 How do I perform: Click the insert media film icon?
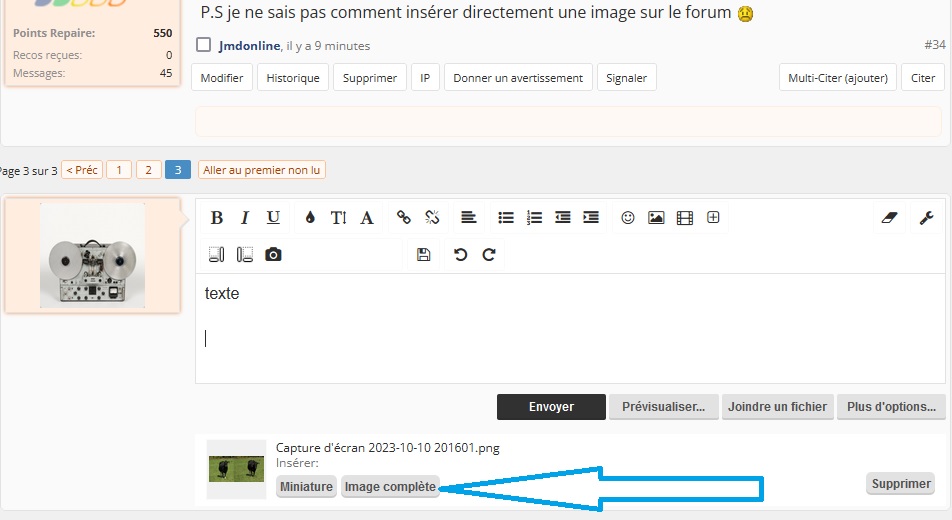[x=685, y=217]
